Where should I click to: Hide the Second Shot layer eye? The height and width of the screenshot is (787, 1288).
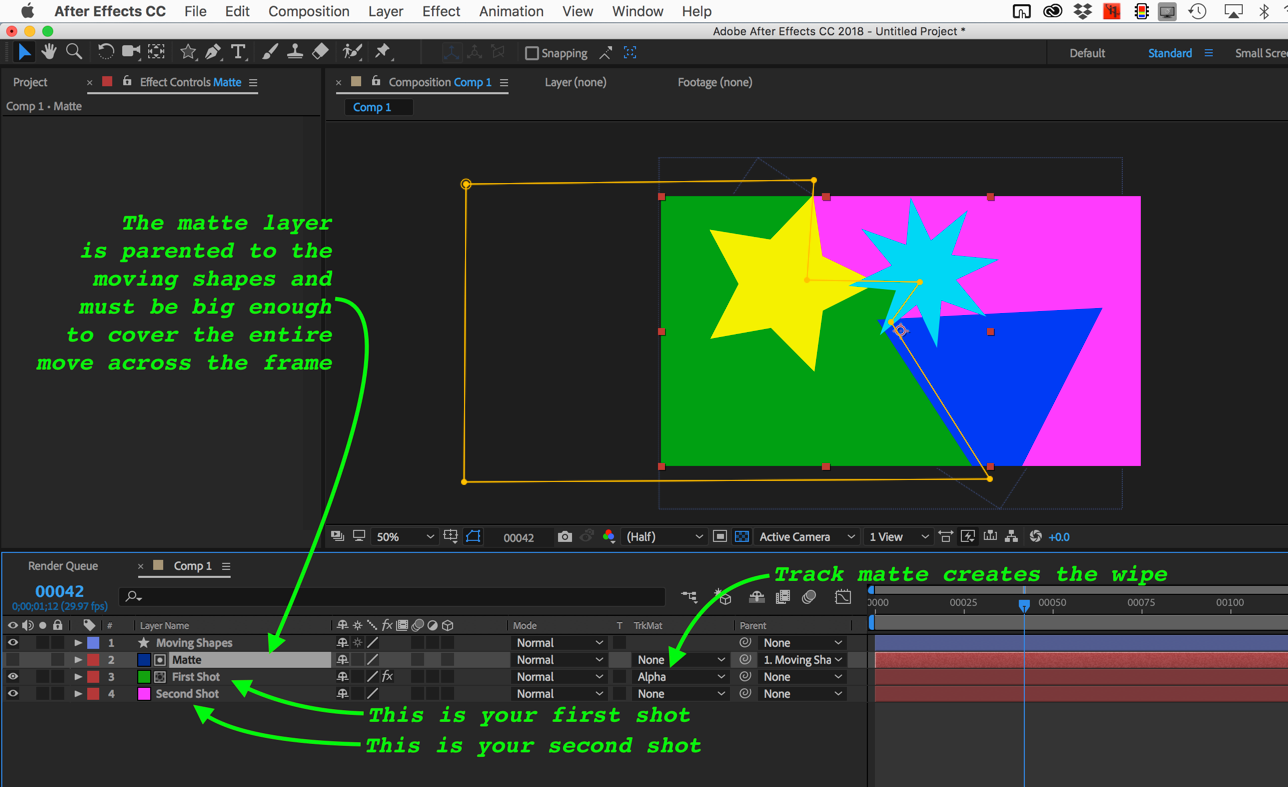tap(13, 694)
